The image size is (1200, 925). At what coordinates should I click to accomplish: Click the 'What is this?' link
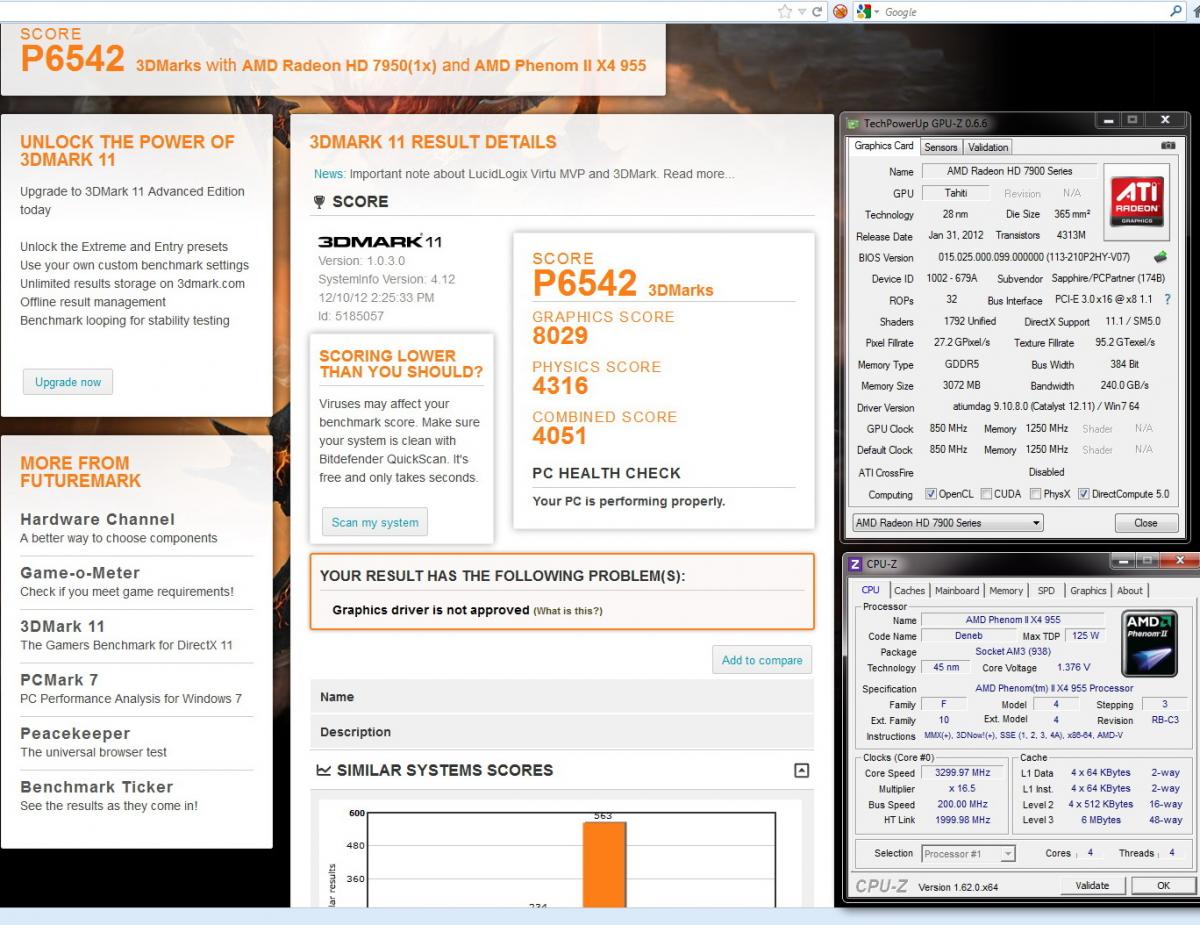(568, 611)
